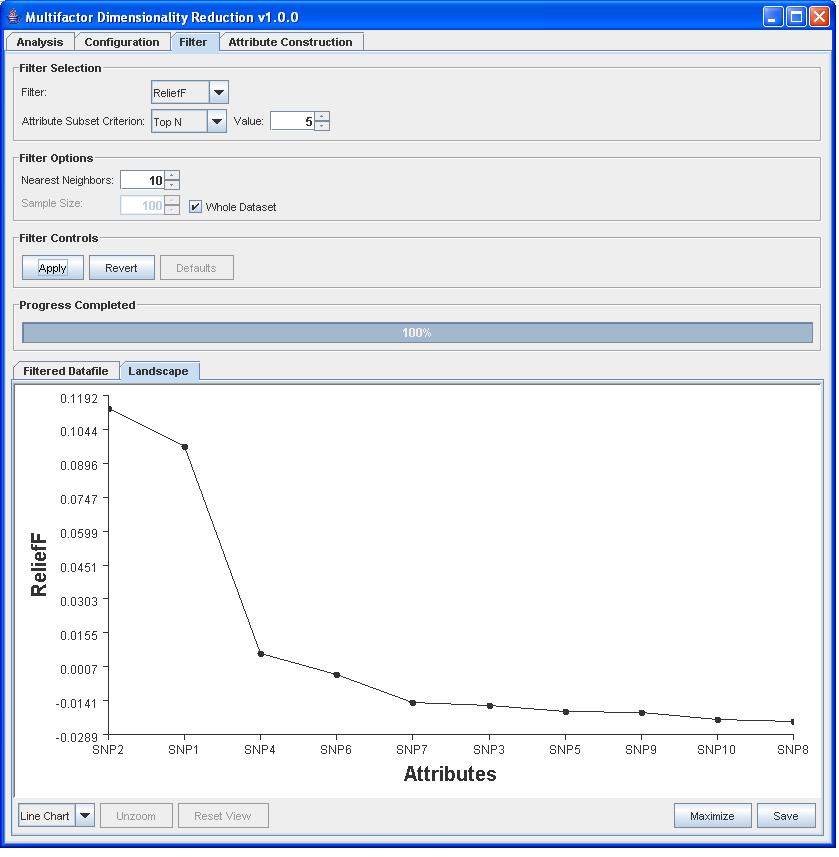Click the 100% progress bar
The width and height of the screenshot is (839, 857).
tap(417, 333)
